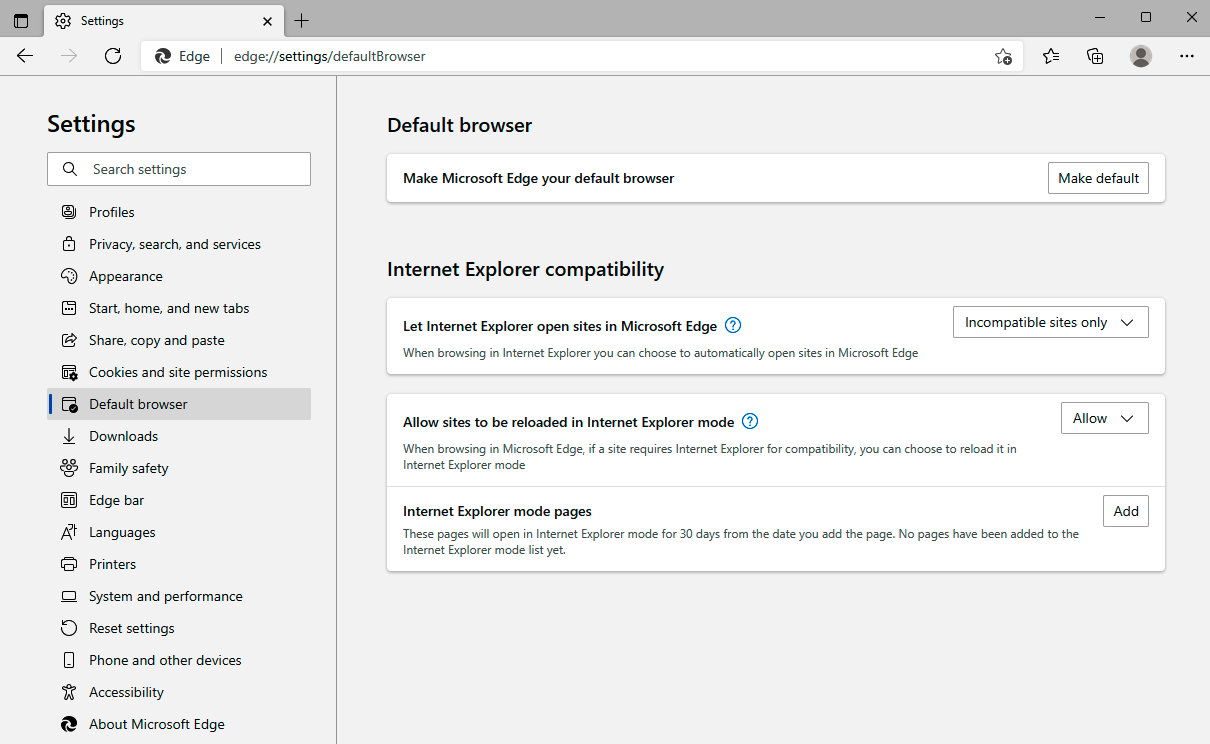Go back using the back arrow
Image resolution: width=1210 pixels, height=744 pixels.
[25, 56]
